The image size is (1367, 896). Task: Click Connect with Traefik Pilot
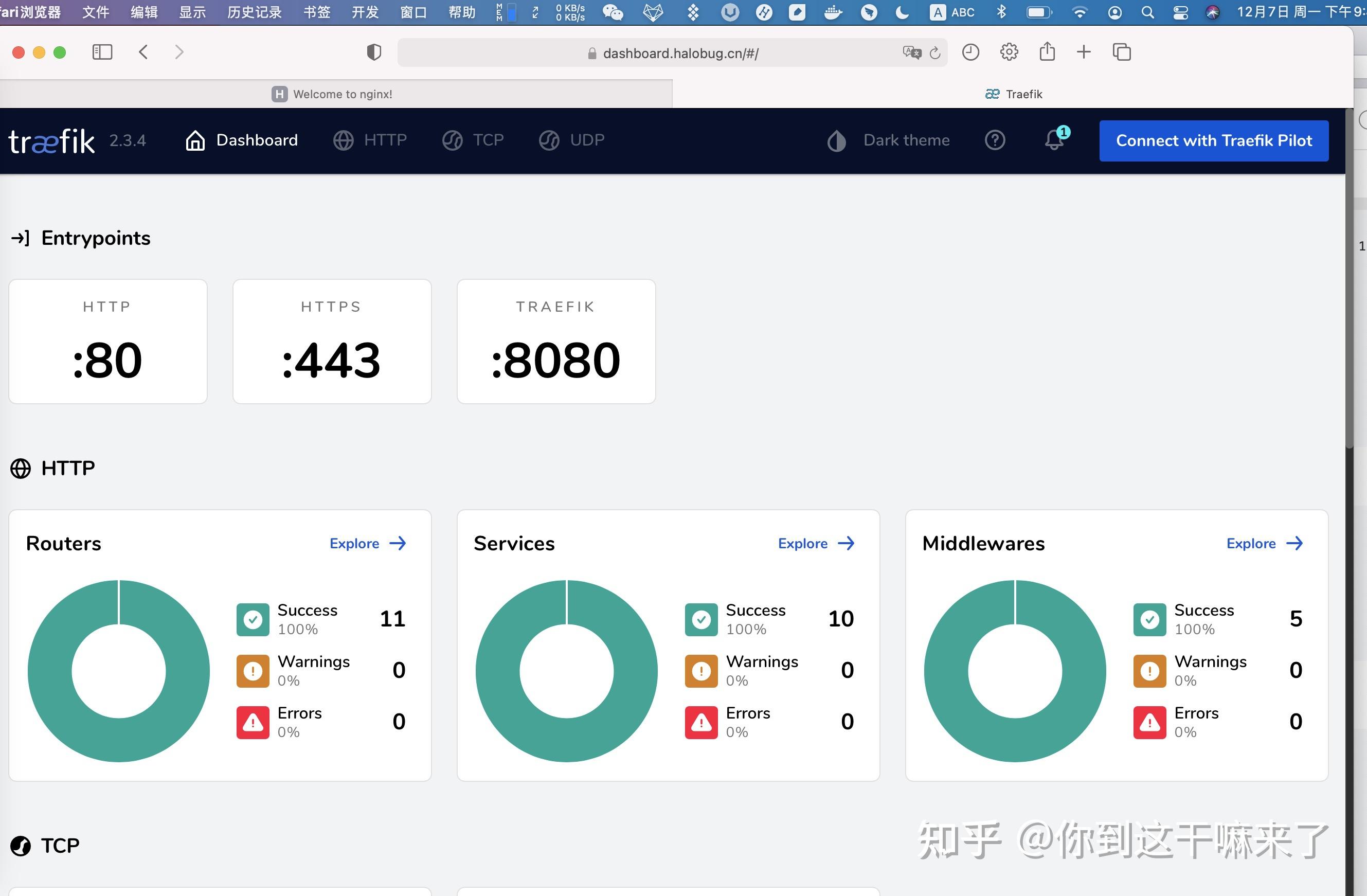point(1214,141)
